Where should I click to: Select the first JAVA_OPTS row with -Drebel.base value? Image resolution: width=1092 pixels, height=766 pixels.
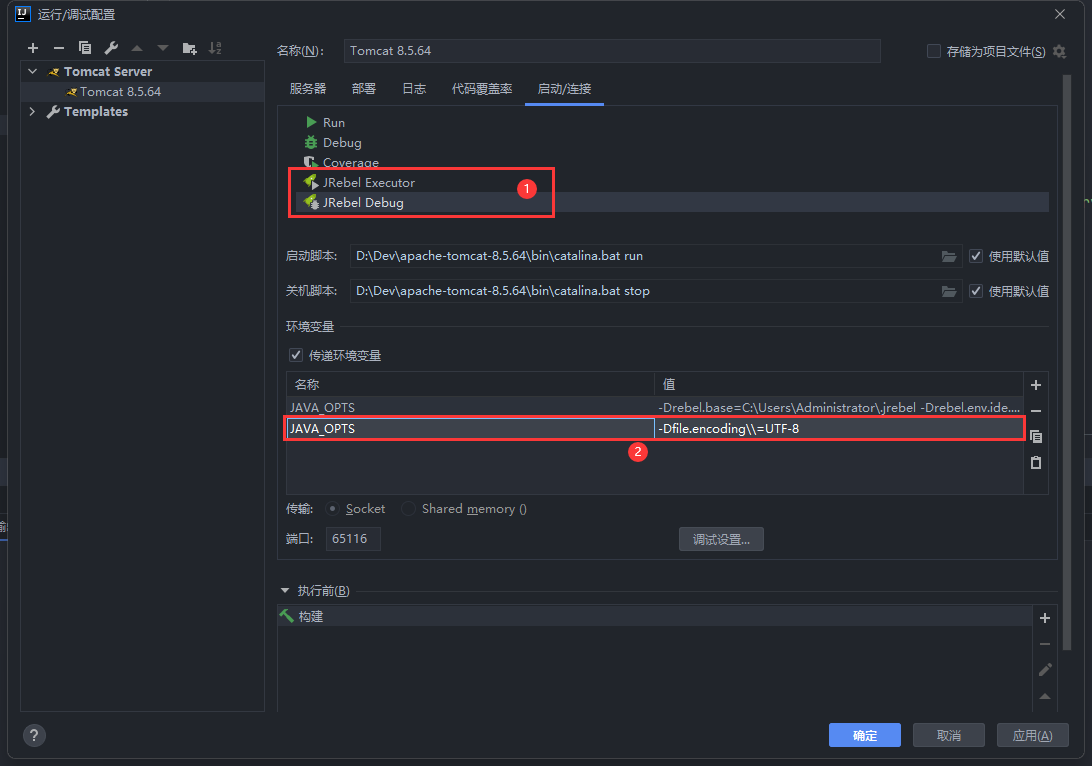[x=655, y=407]
